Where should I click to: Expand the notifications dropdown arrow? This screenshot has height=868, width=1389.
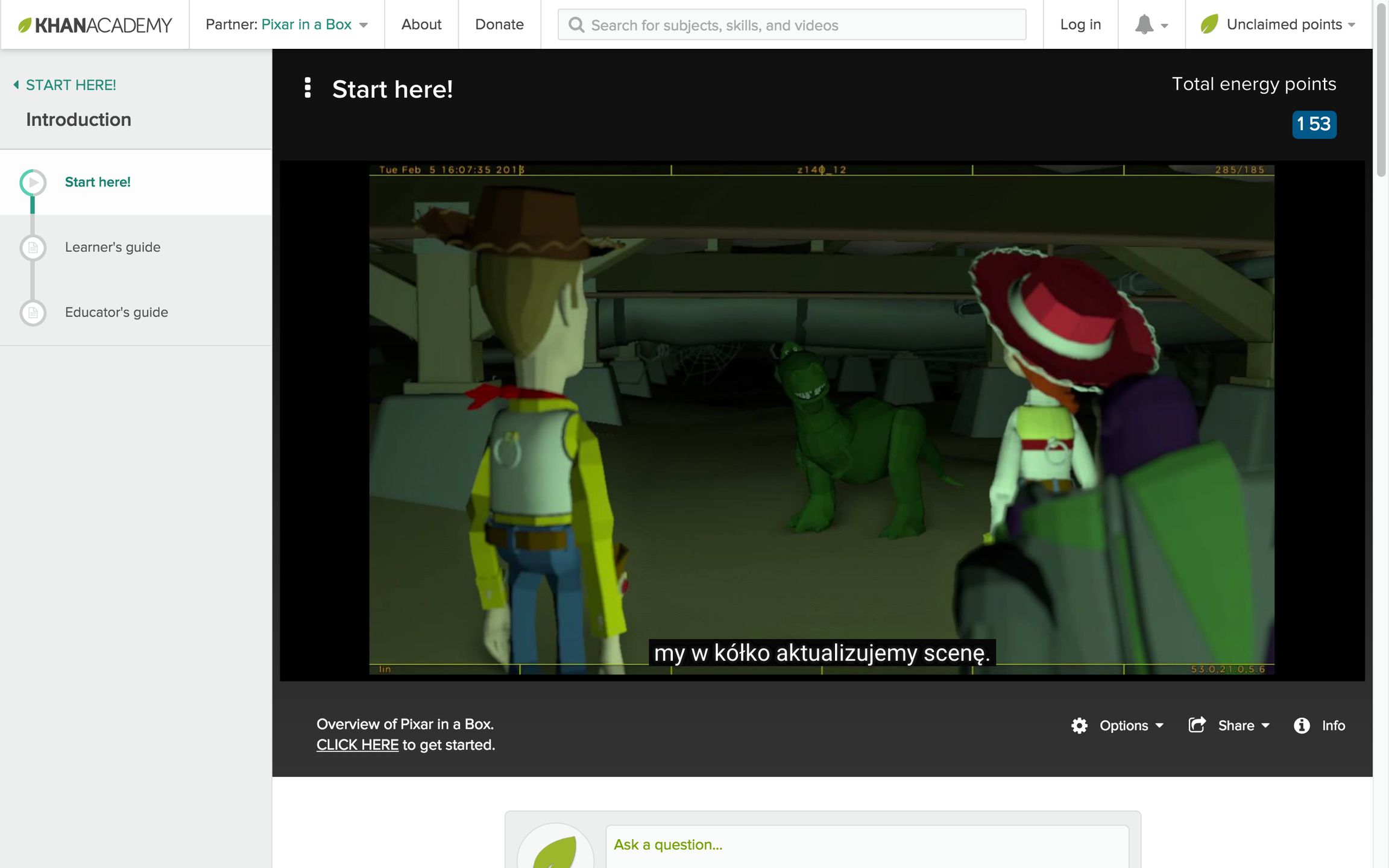(1165, 26)
